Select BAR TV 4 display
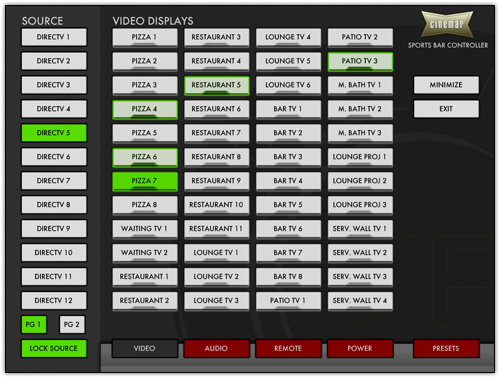This screenshot has height=378, width=500. tap(288, 181)
